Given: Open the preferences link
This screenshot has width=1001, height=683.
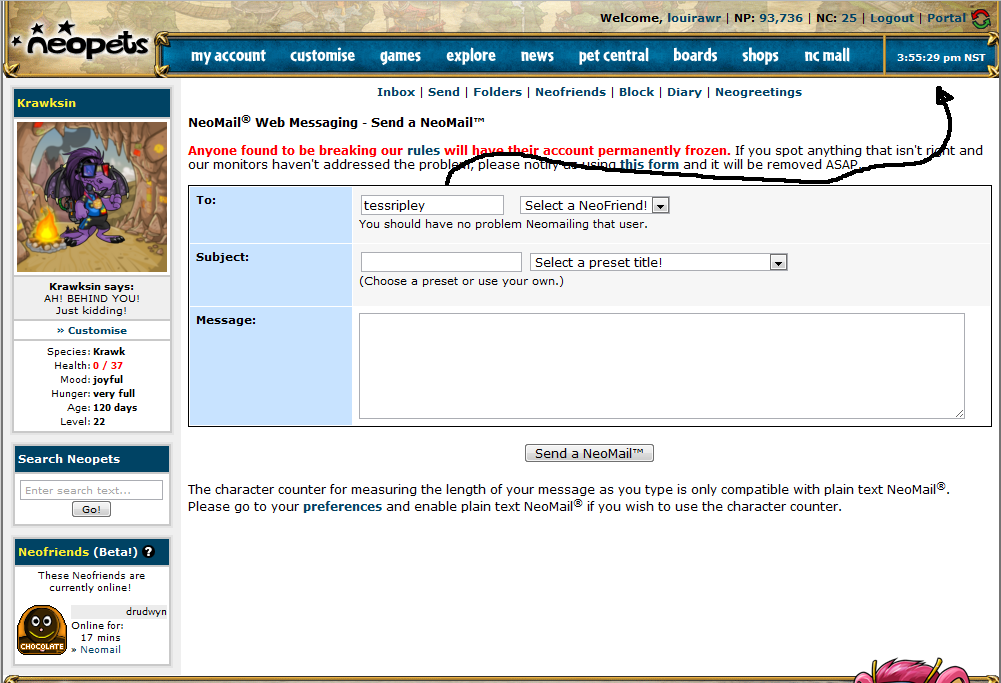Looking at the screenshot, I should pyautogui.click(x=342, y=507).
